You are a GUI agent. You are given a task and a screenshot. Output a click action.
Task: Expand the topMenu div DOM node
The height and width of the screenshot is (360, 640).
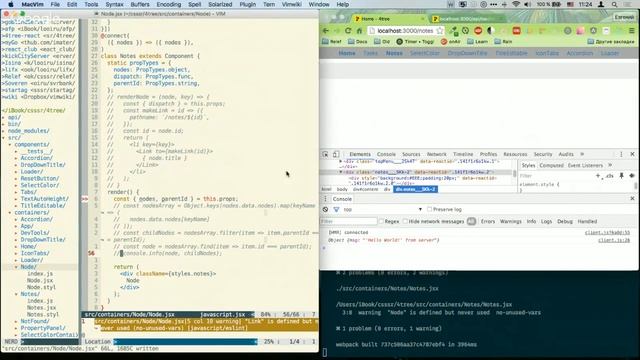point(341,162)
